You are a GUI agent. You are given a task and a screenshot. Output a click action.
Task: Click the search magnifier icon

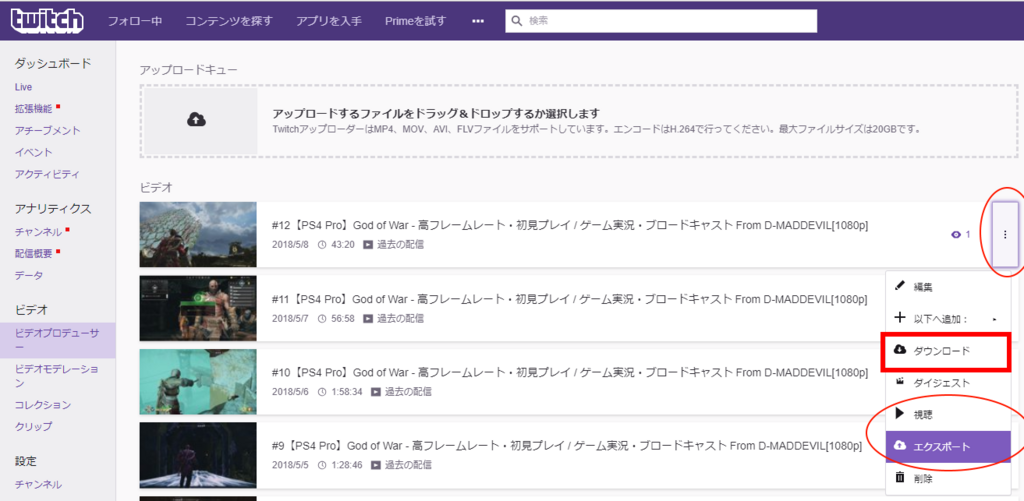pyautogui.click(x=517, y=21)
